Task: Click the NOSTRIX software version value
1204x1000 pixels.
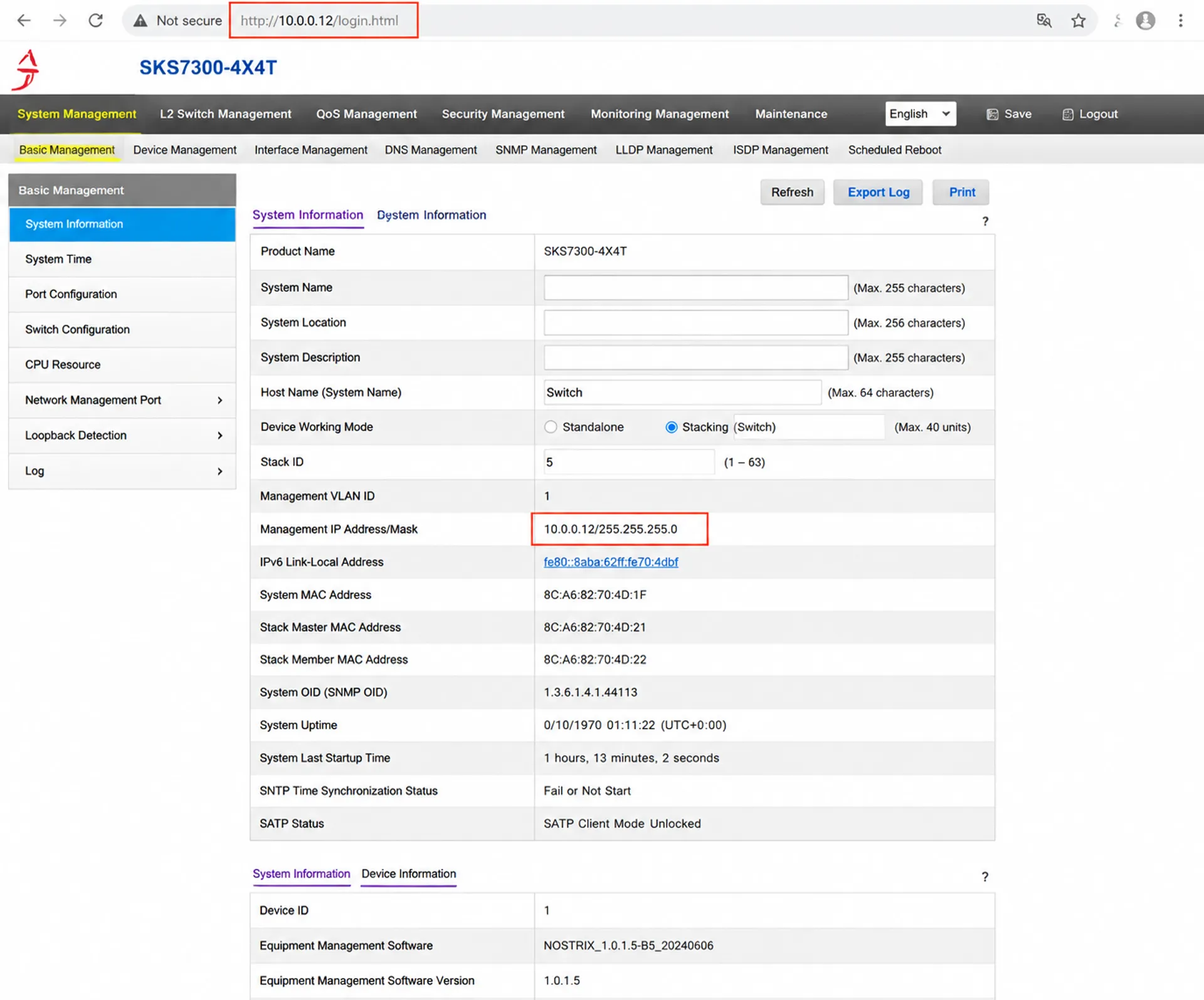Action: pyautogui.click(x=628, y=945)
